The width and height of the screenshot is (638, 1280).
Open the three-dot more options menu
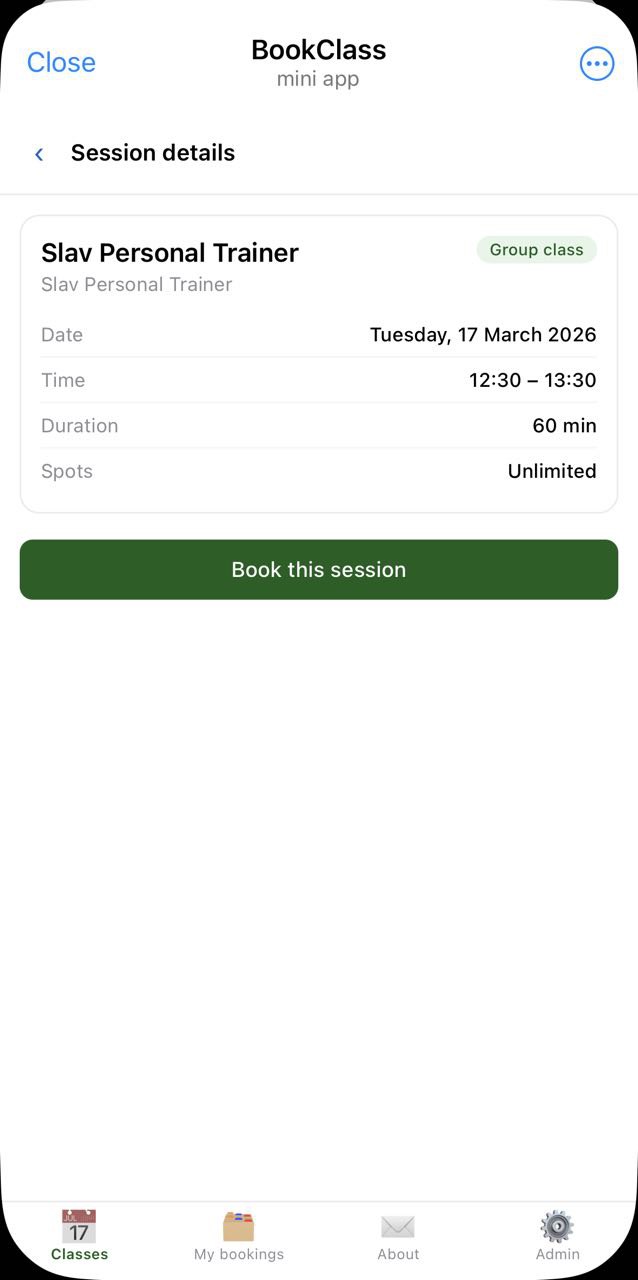click(x=597, y=64)
